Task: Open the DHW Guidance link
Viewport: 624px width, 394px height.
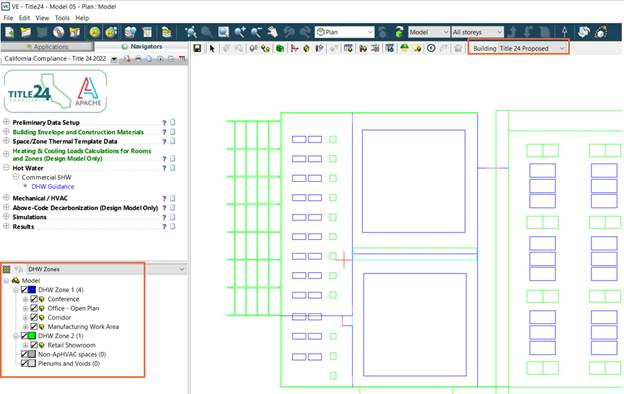Action: (x=53, y=187)
